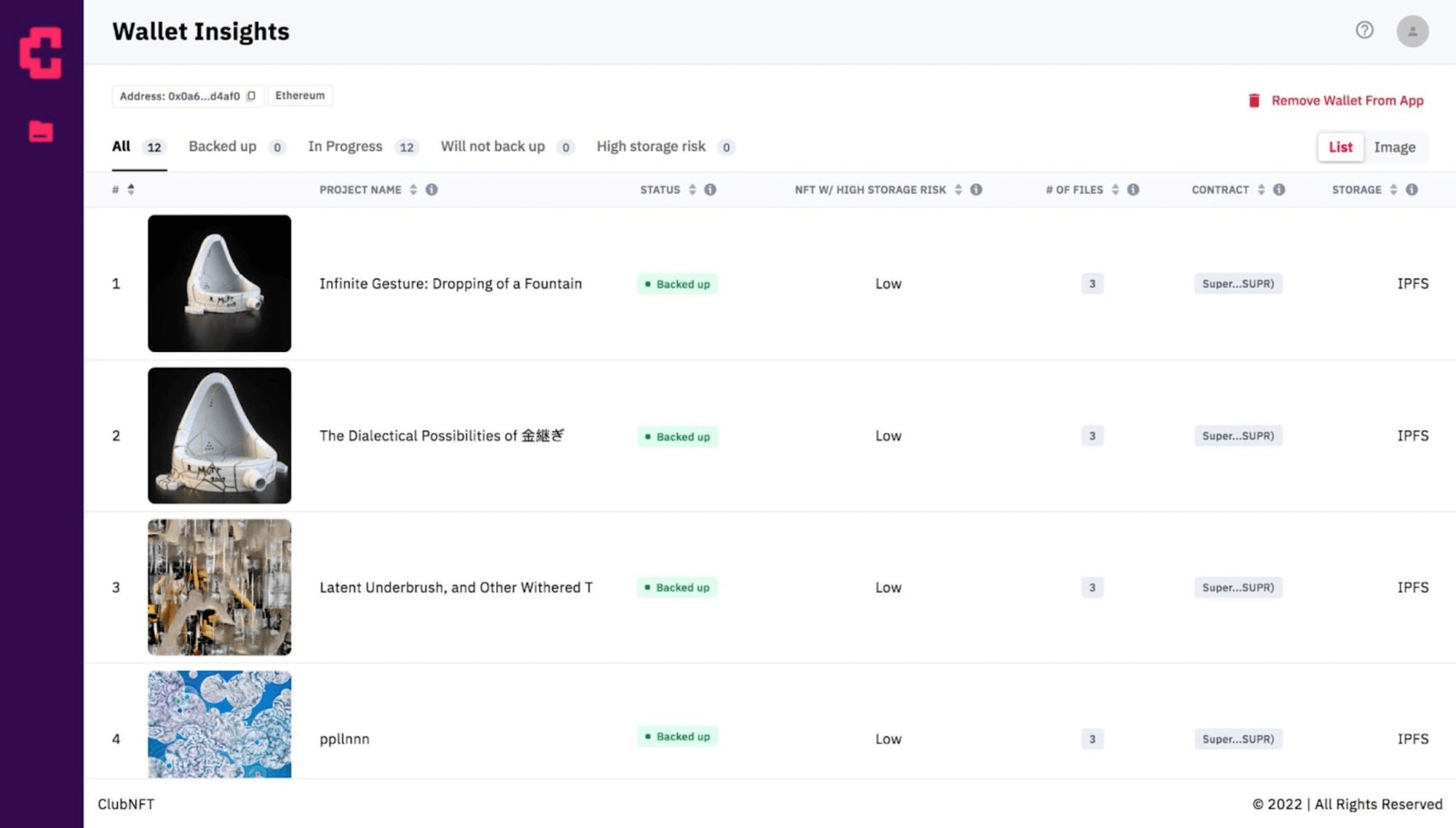
Task: Click the ClubNFT logo in sidebar
Action: (x=41, y=52)
